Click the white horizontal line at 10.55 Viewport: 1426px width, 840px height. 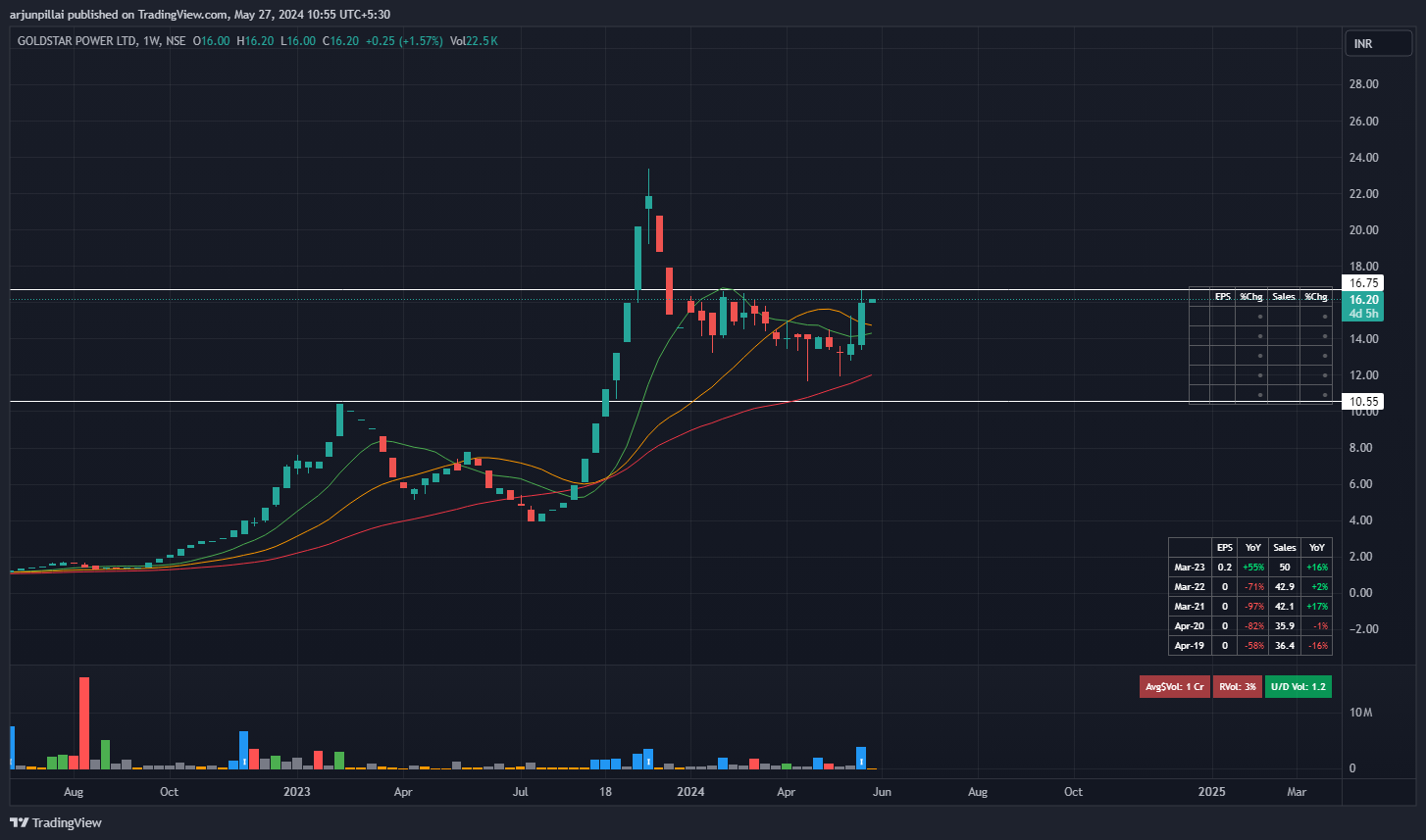(677, 402)
